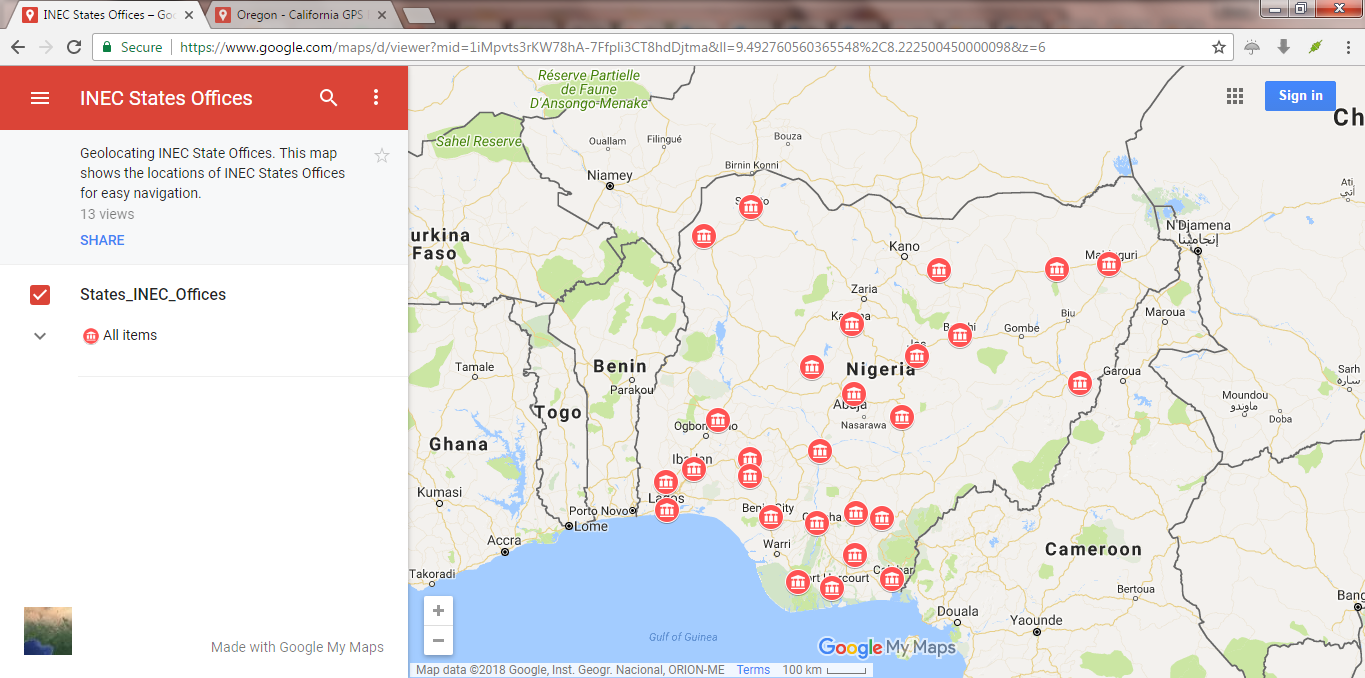The width and height of the screenshot is (1365, 678).
Task: Open the office marker on Lagos coast
Action: [667, 510]
